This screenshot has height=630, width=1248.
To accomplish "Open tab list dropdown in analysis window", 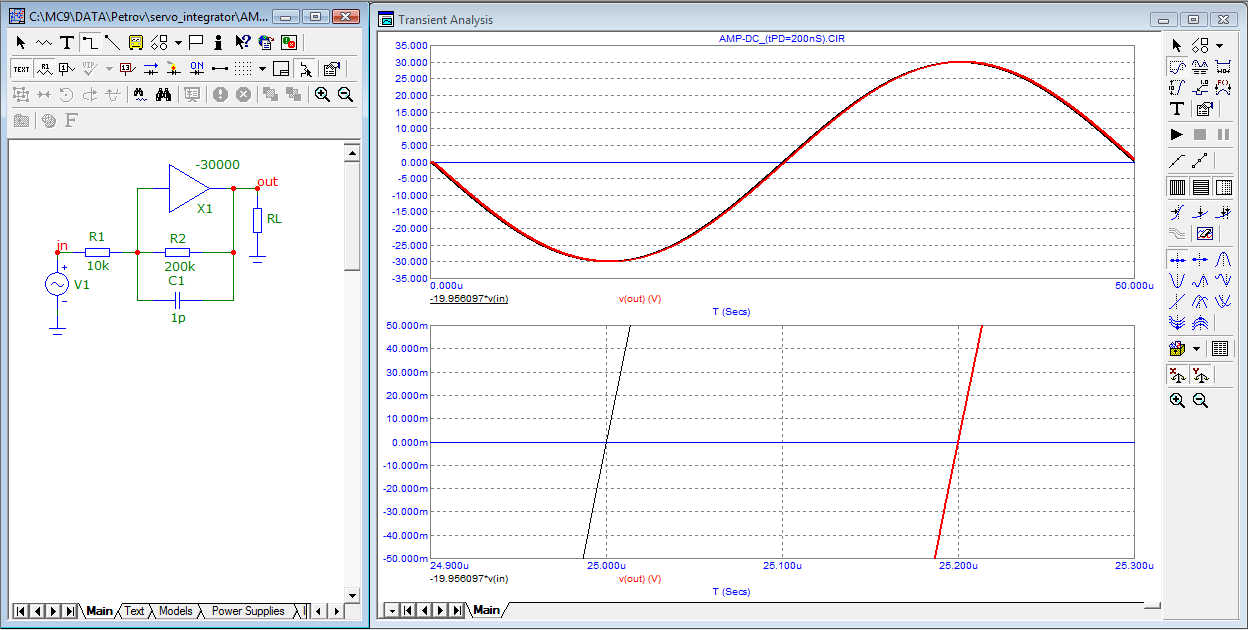I will [392, 610].
